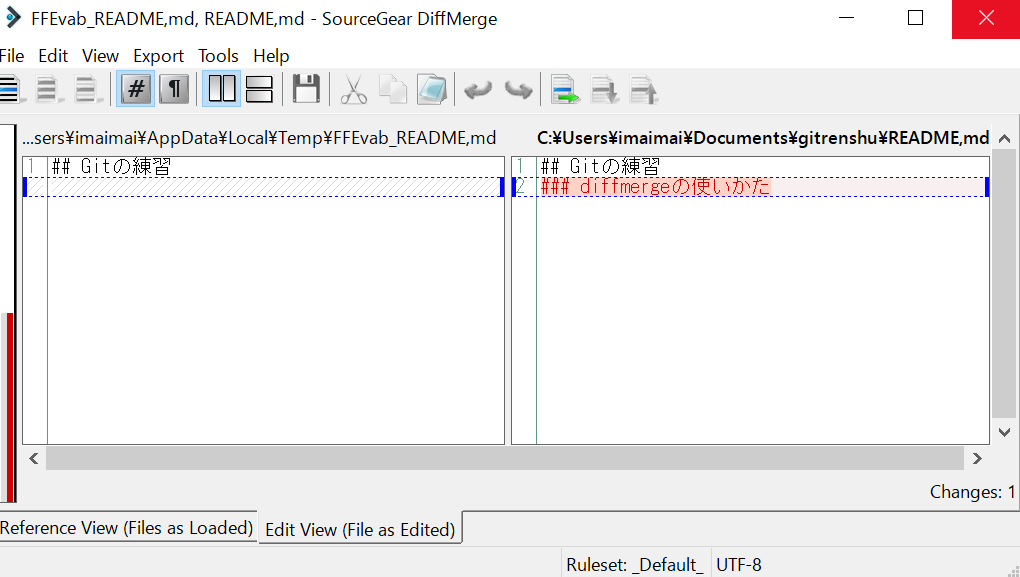Toggle line numbers with the # button
1020x577 pixels.
[x=136, y=89]
